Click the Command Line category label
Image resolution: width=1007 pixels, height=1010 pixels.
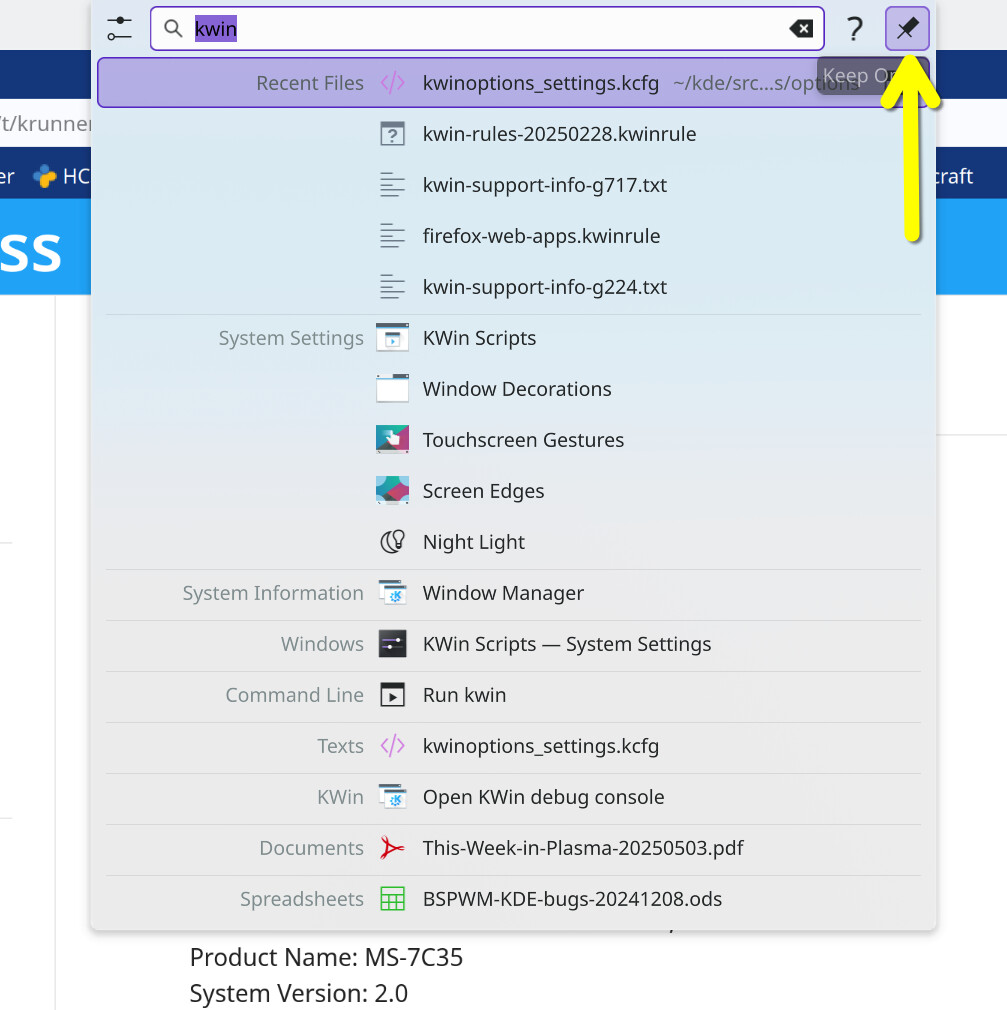[x=294, y=695]
